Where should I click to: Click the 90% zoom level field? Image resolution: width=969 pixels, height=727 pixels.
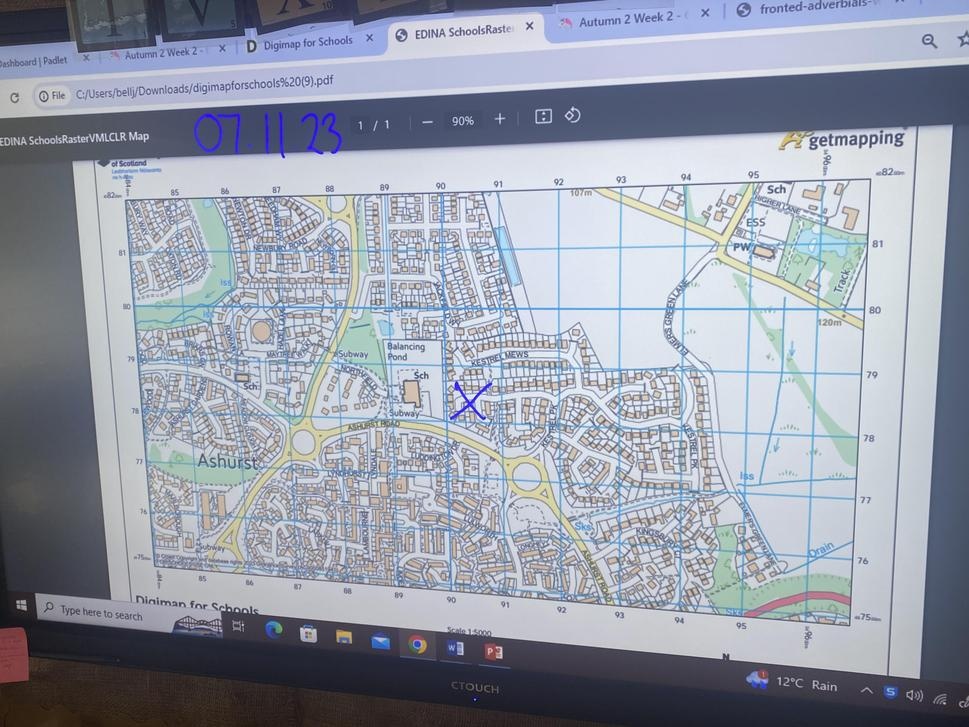[462, 121]
